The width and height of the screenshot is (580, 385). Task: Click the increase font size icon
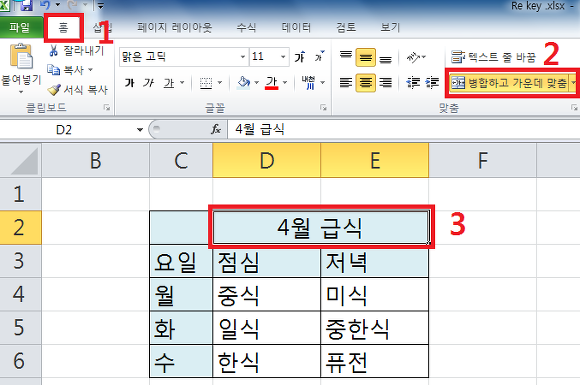300,57
